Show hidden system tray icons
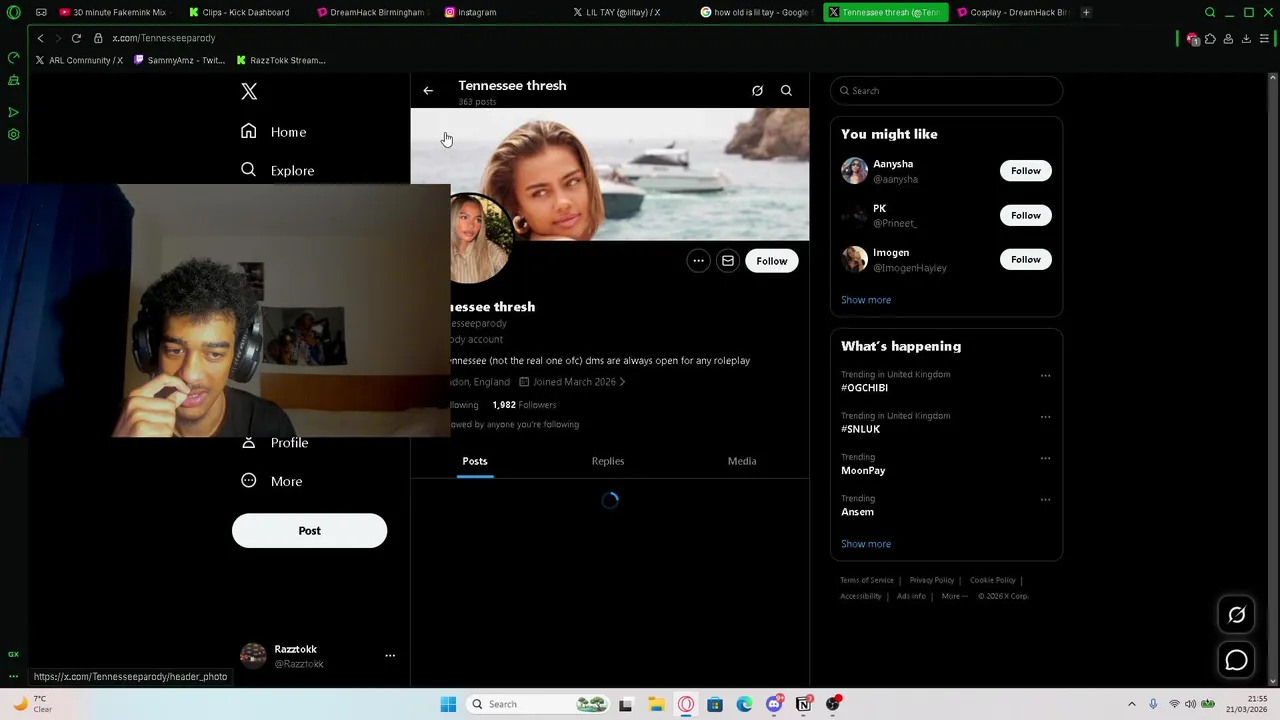Screen dimensions: 1280x720 tap(1132, 704)
